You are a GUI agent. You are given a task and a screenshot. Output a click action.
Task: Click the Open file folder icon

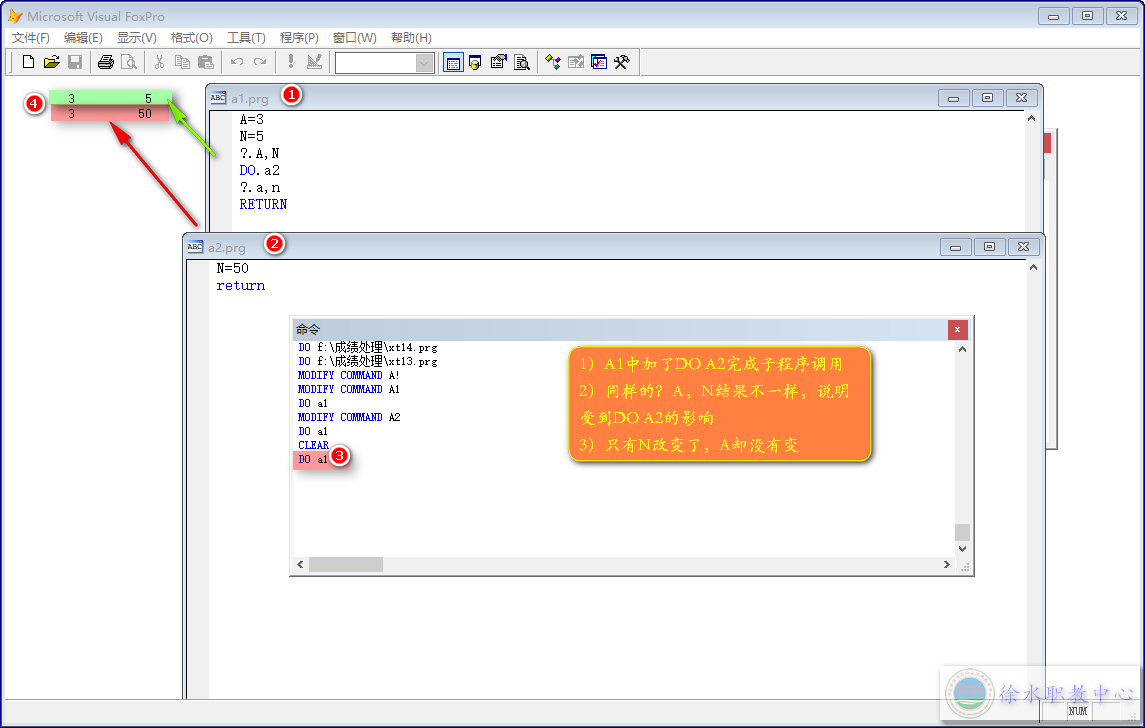[x=51, y=62]
